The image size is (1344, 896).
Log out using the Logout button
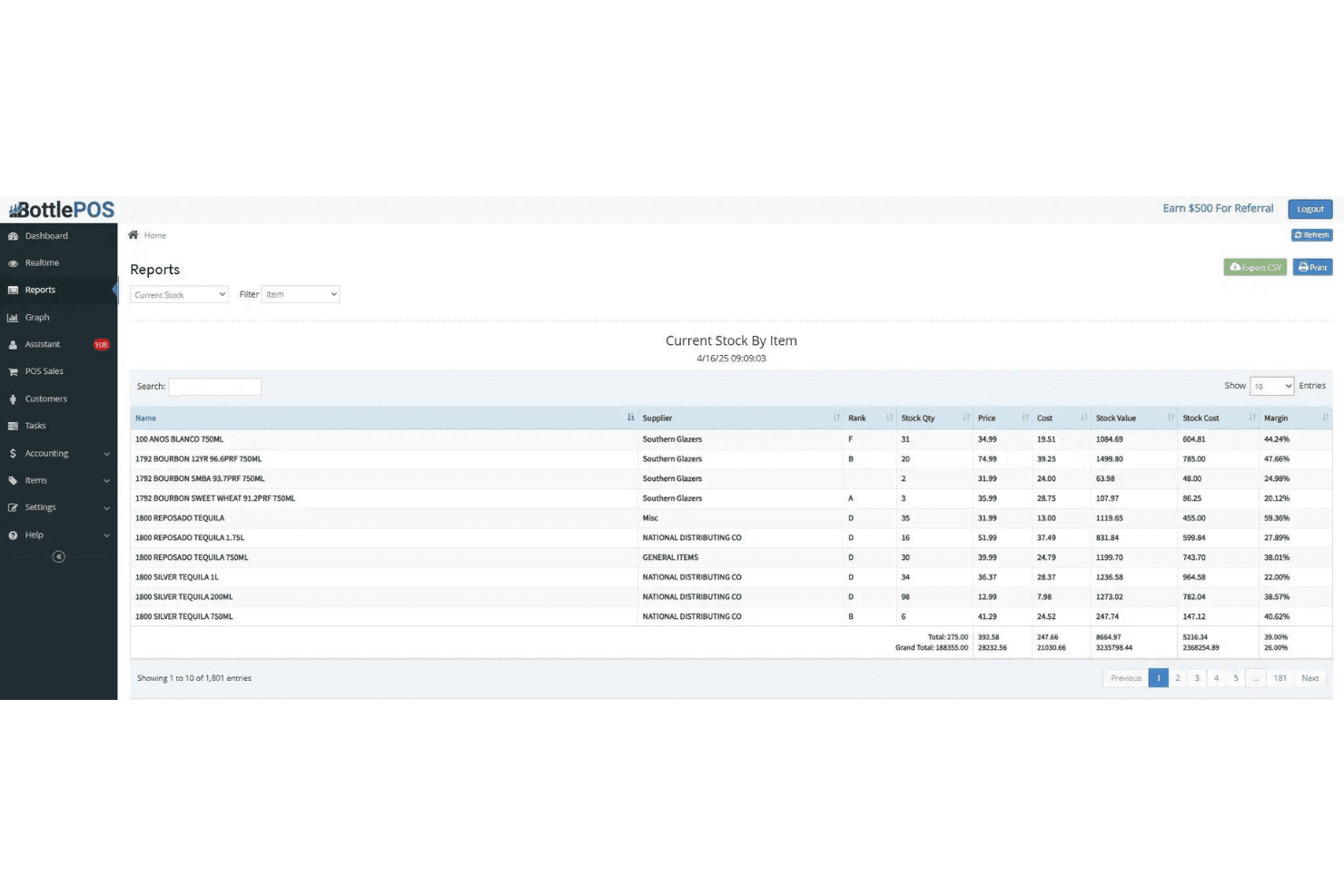coord(1310,209)
